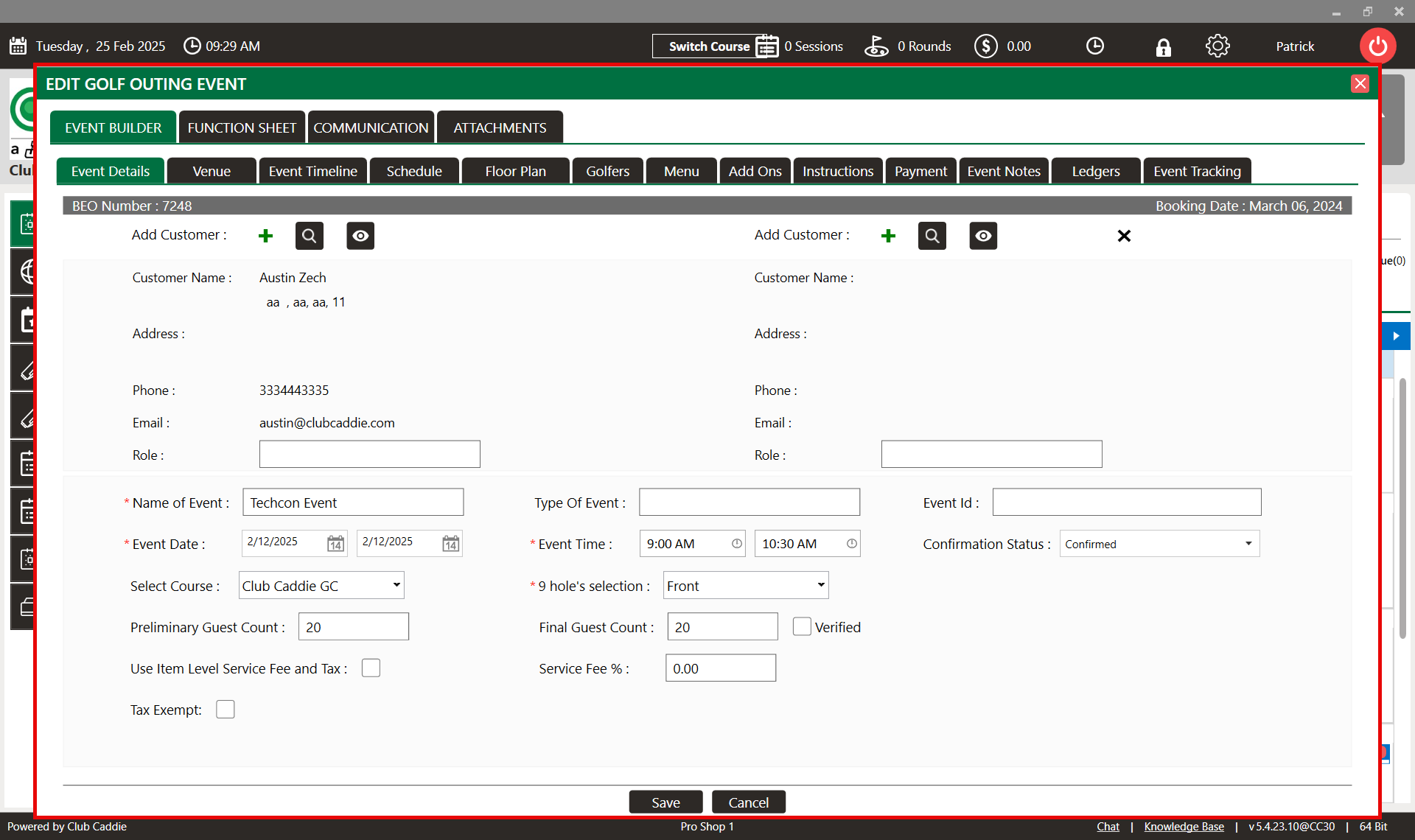
Task: Select Add Ons sub-tab
Action: tap(755, 171)
